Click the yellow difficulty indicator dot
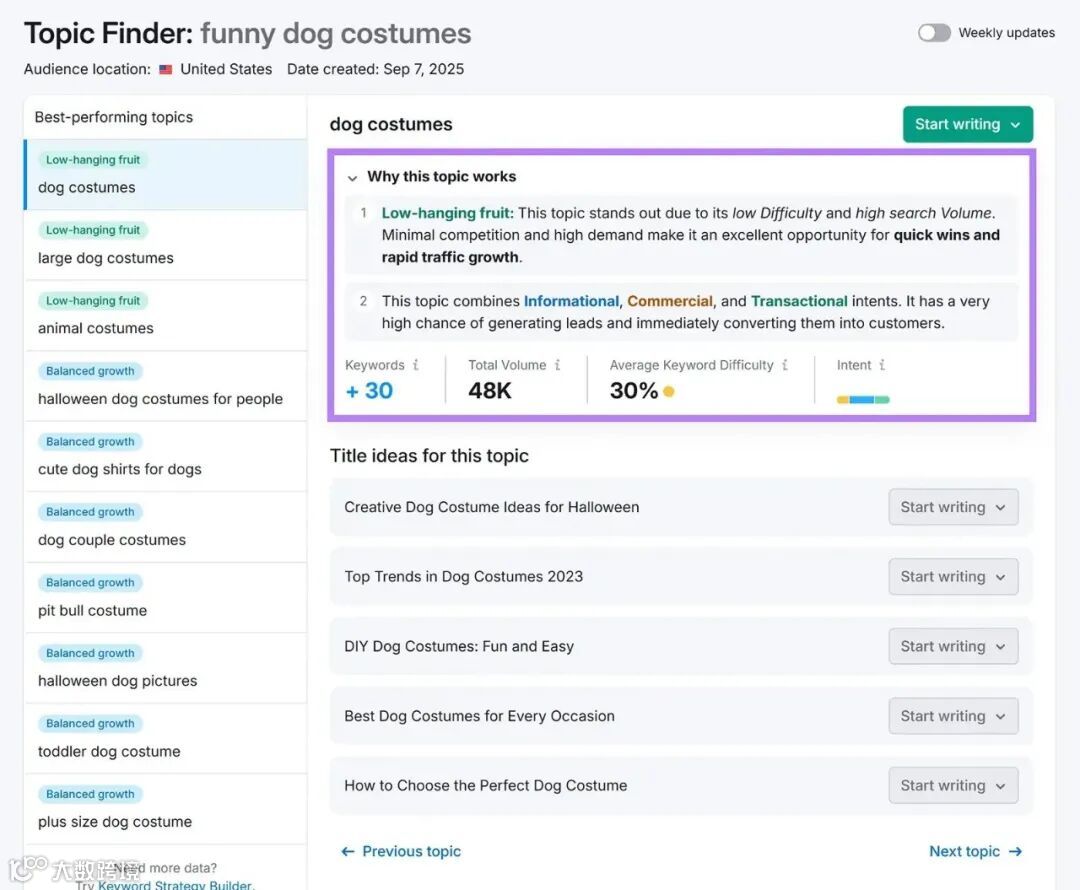This screenshot has width=1080, height=890. point(668,391)
